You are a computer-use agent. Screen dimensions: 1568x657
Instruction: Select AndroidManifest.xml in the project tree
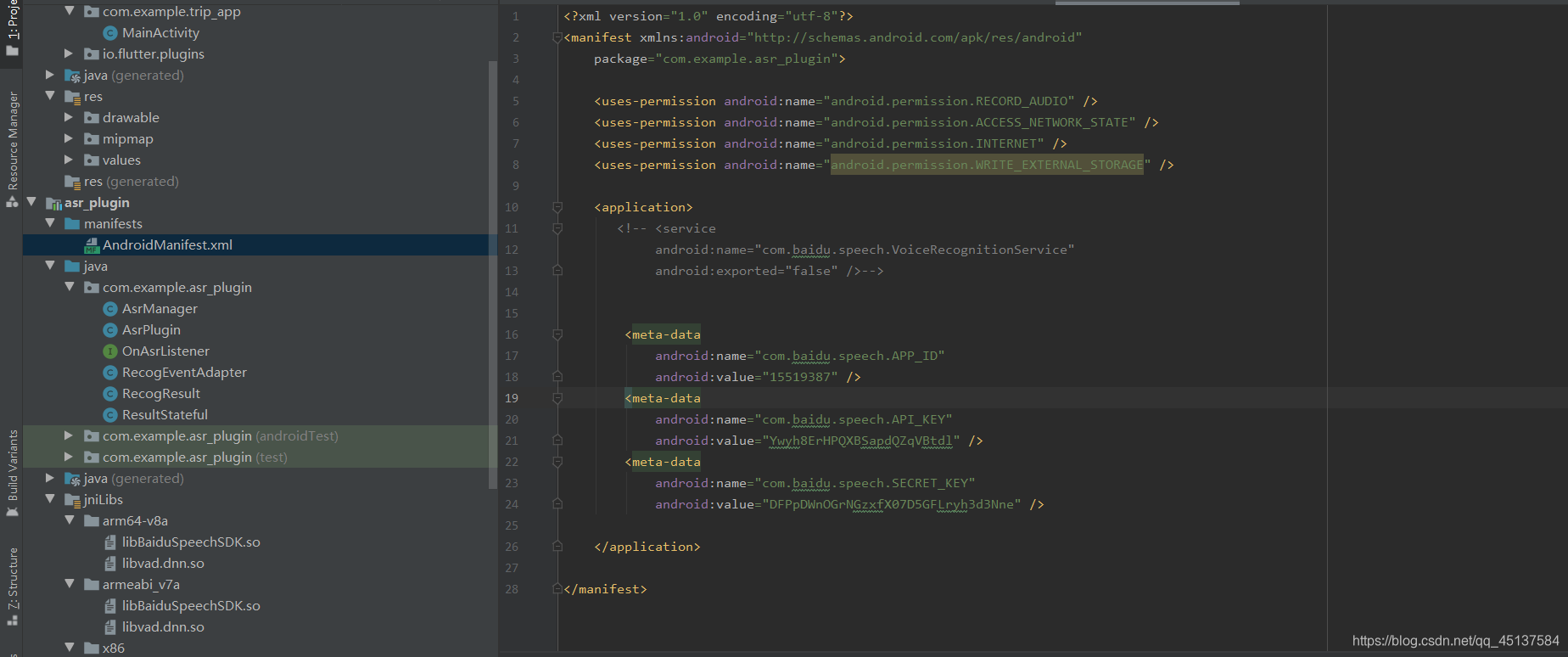(260, 245)
